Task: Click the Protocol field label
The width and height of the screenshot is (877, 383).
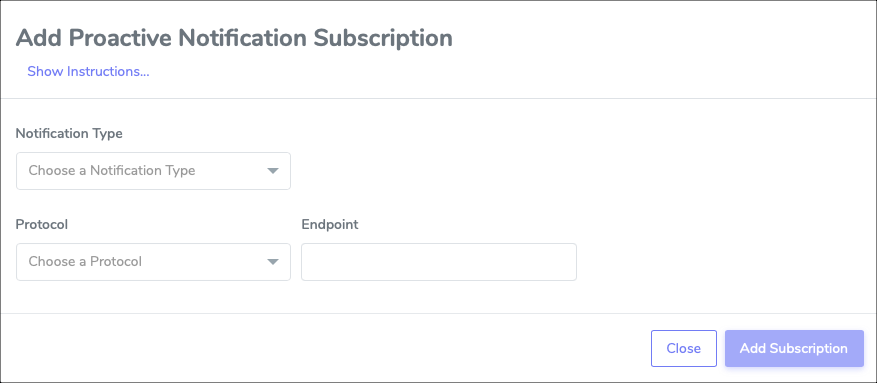Action: click(x=42, y=224)
